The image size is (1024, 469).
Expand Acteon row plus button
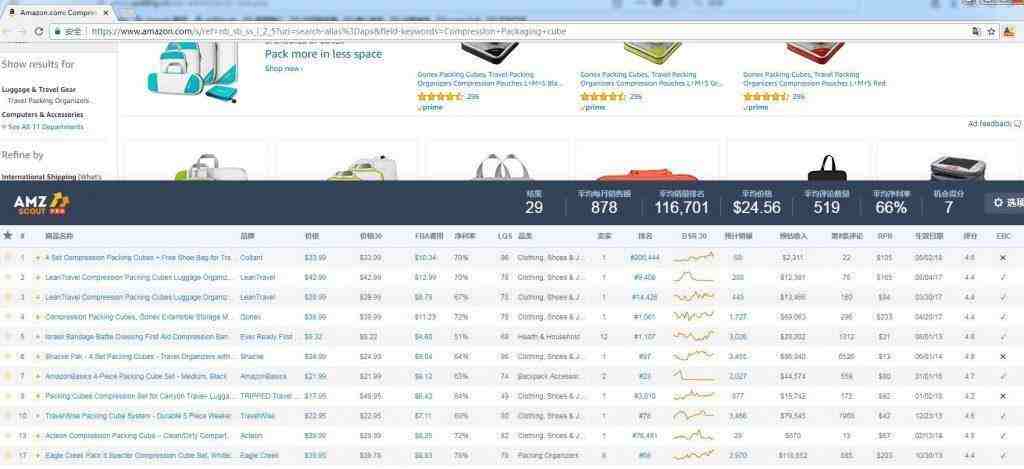click(38, 436)
